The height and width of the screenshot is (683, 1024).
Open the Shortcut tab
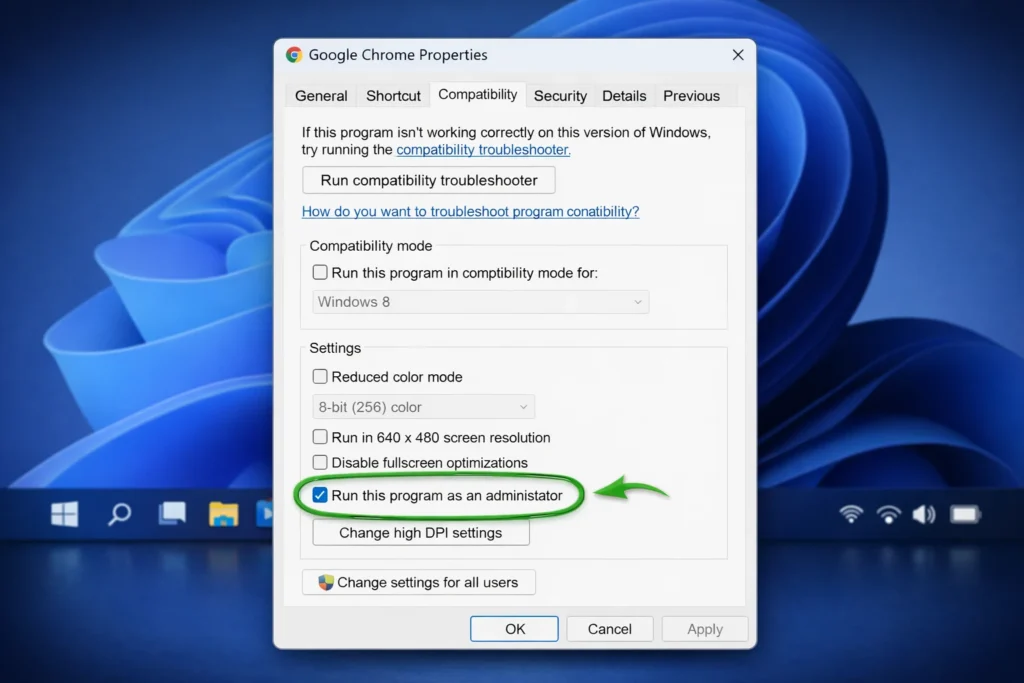tap(393, 96)
